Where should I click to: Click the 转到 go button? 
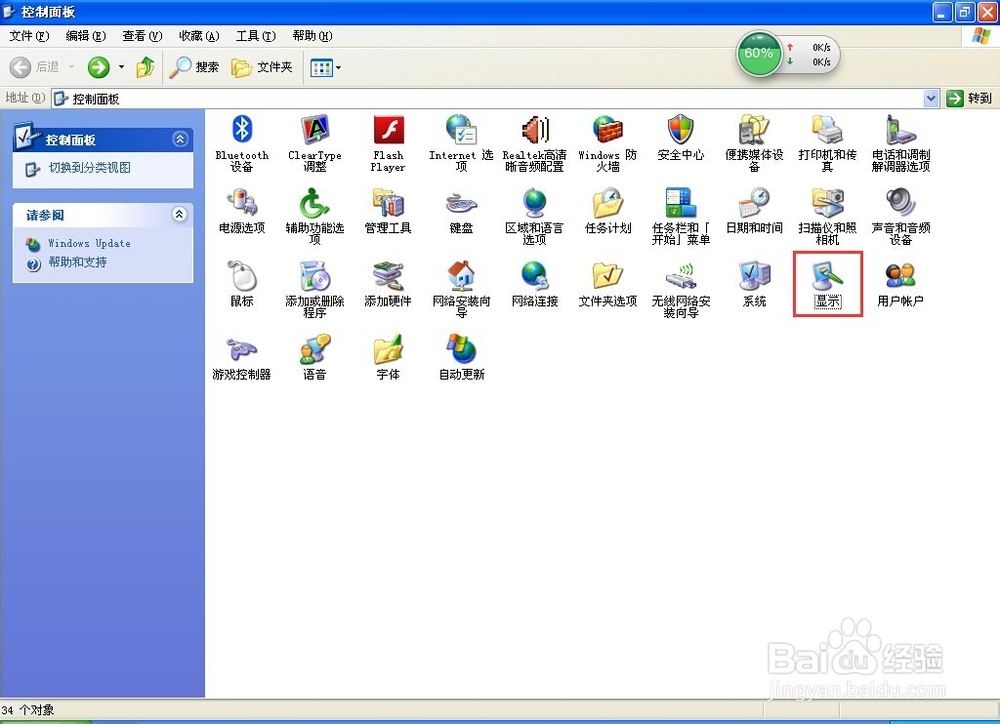click(x=969, y=98)
